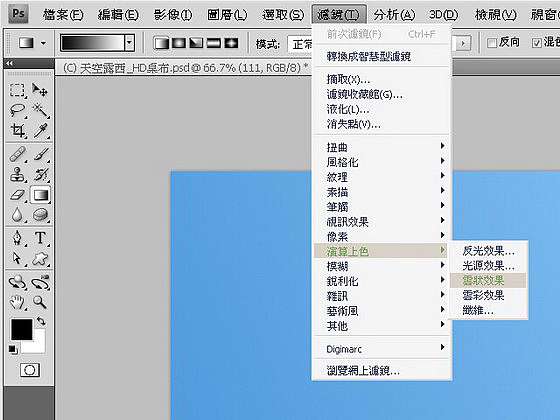Choose diamond gradient style
Viewport: 560px width, 420px height.
pos(231,43)
